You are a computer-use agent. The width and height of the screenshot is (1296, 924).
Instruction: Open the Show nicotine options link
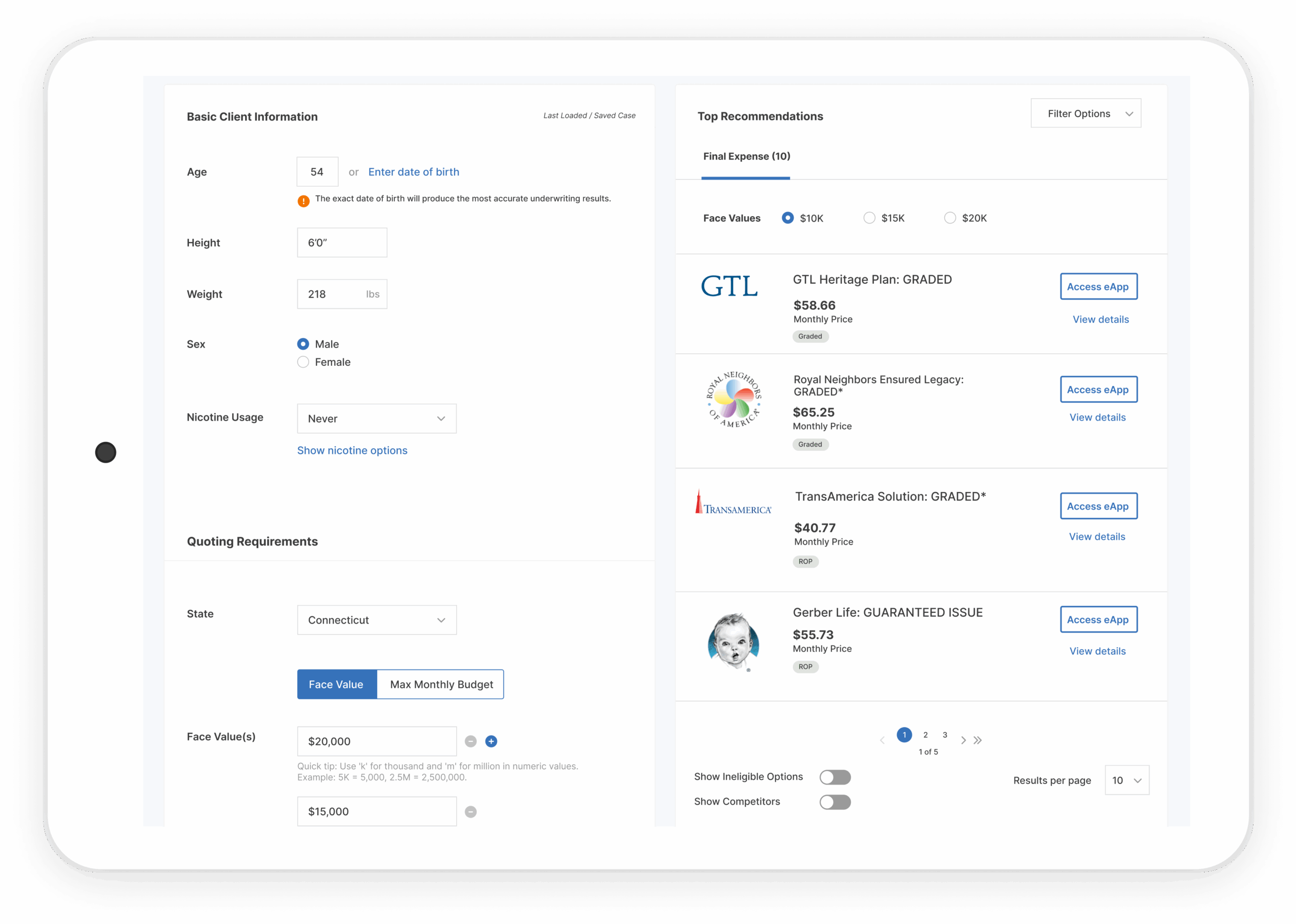[352, 450]
